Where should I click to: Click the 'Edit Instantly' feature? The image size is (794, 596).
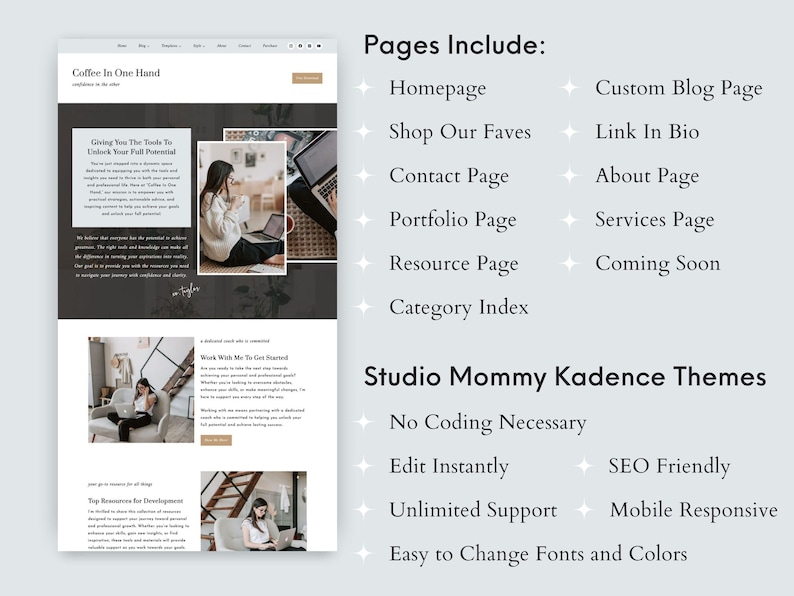pyautogui.click(x=449, y=466)
